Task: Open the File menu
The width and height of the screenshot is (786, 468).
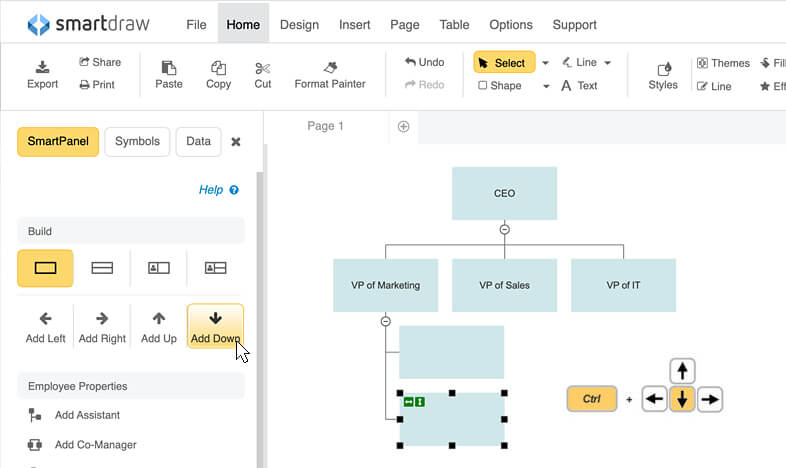Action: coord(196,25)
